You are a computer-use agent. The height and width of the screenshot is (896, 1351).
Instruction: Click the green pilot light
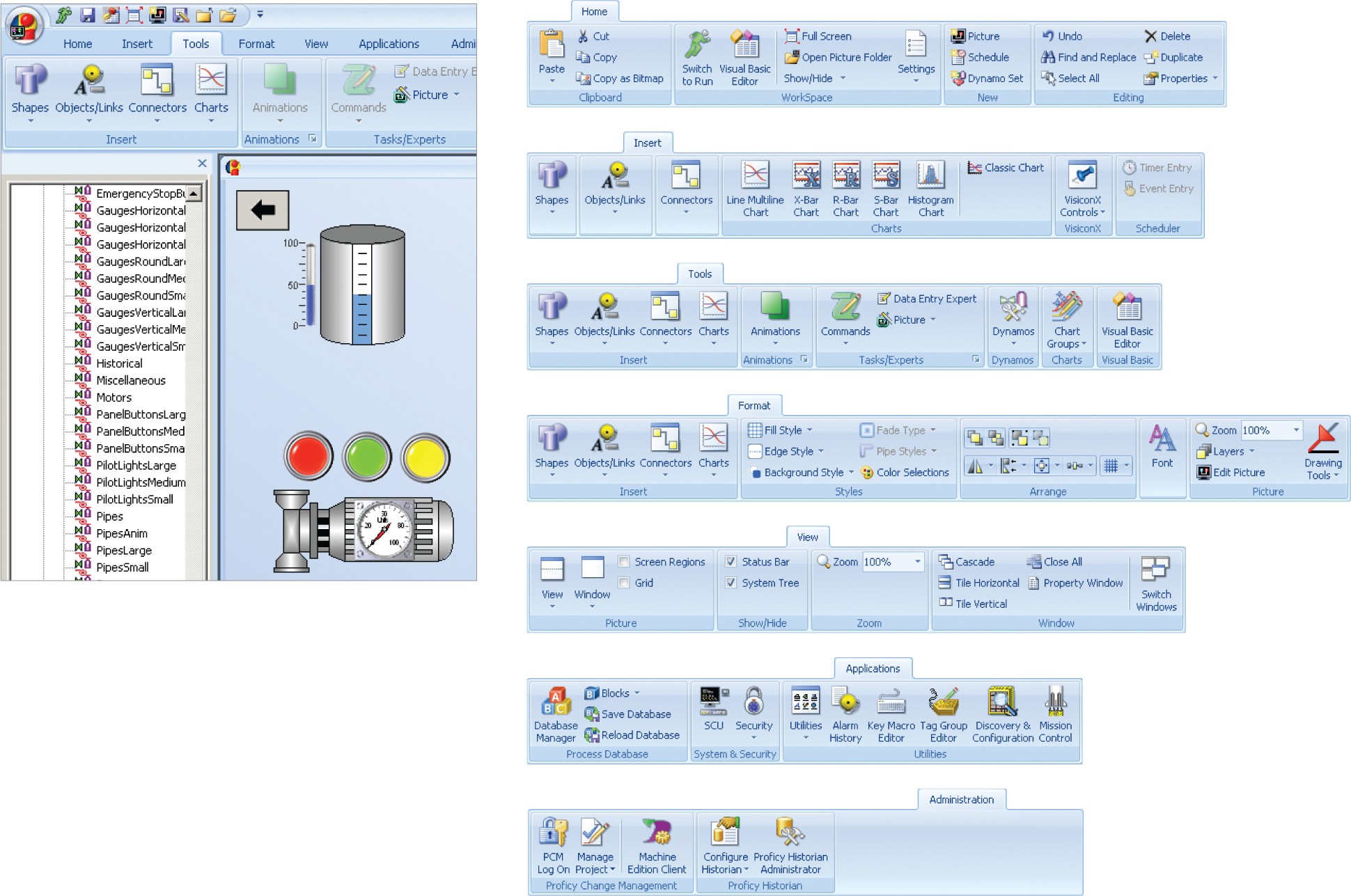point(367,457)
